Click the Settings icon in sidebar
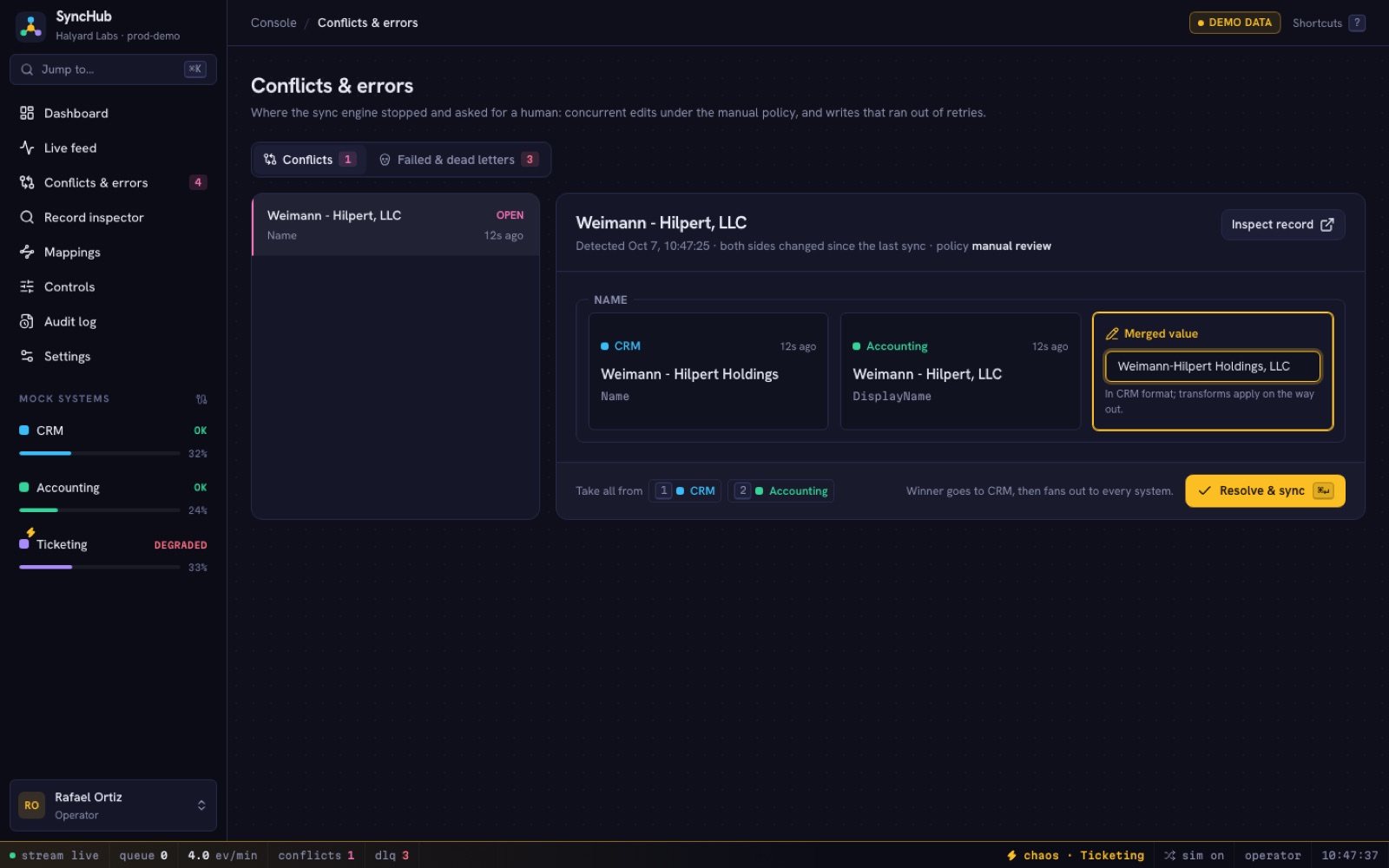The image size is (1389, 868). (x=27, y=356)
